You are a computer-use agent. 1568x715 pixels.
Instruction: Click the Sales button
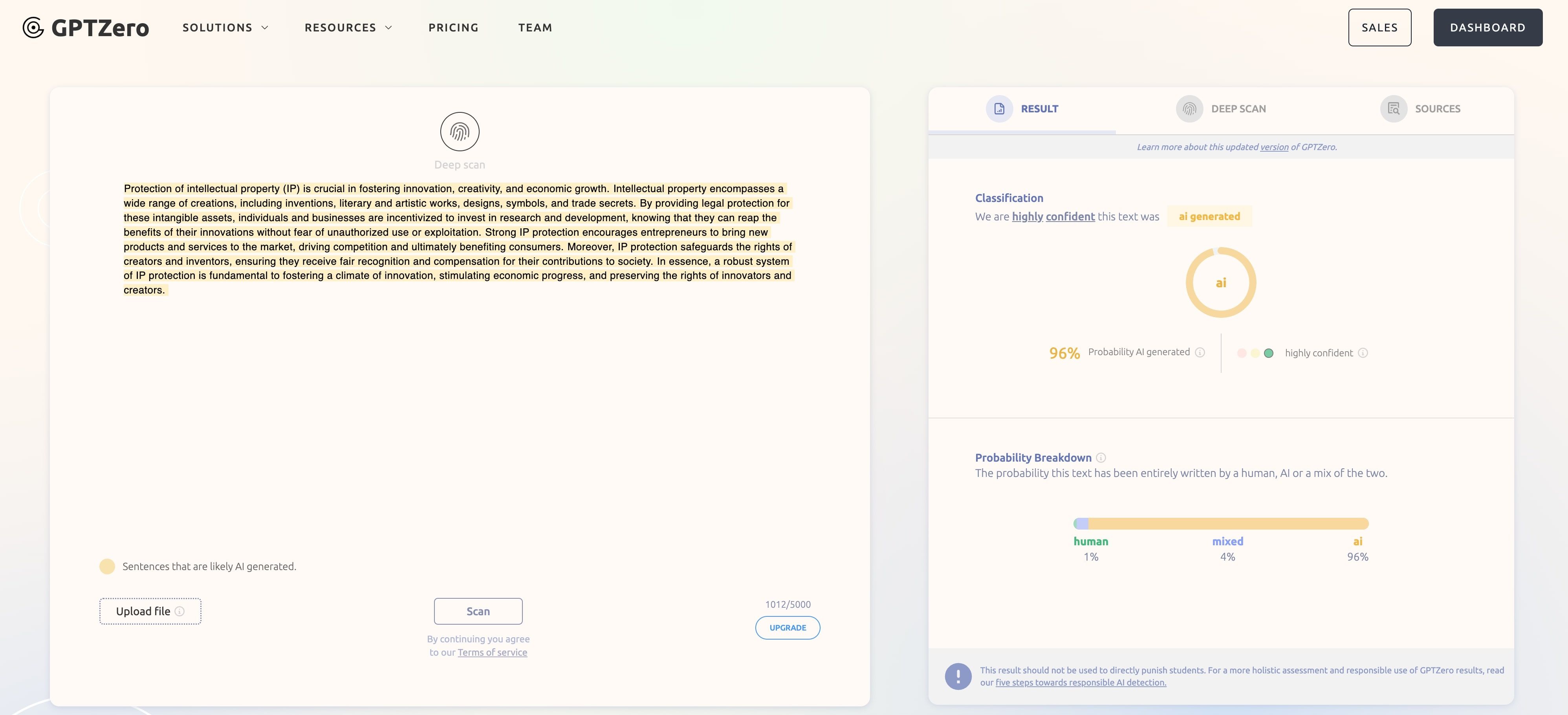pyautogui.click(x=1379, y=27)
